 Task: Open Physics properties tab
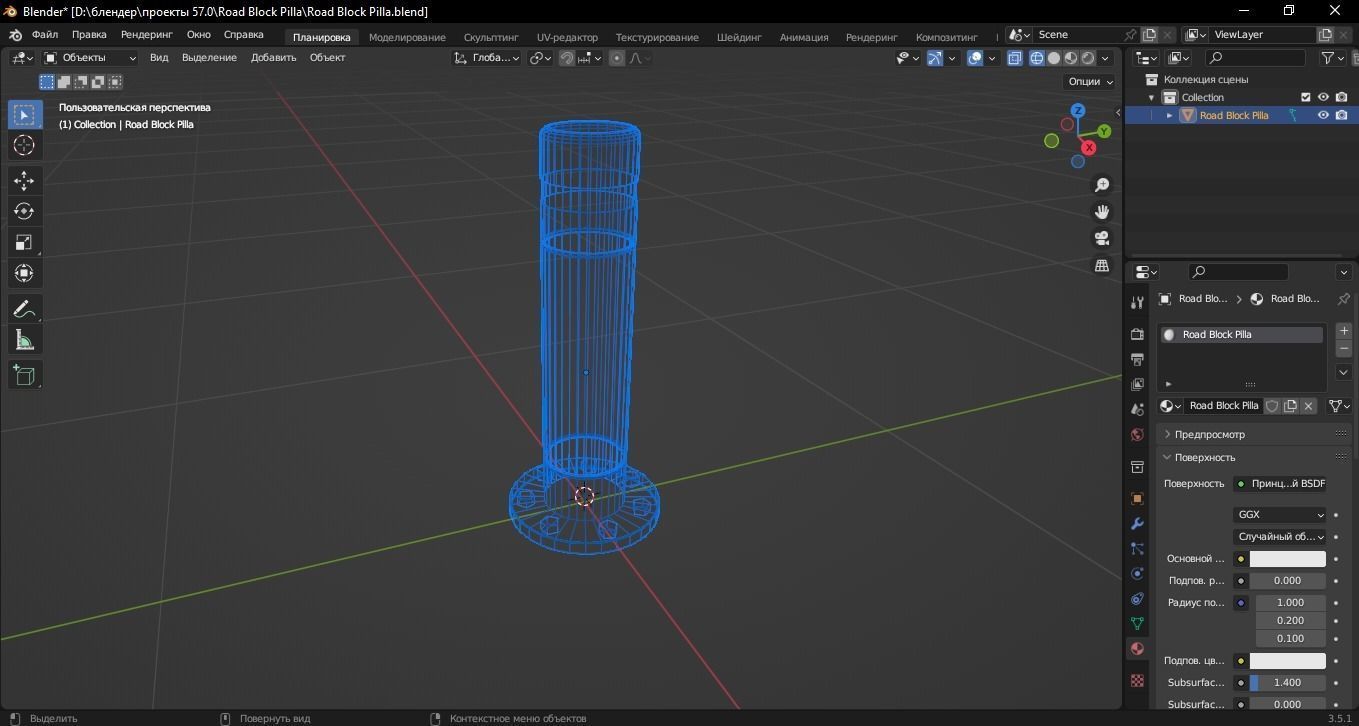click(x=1137, y=573)
